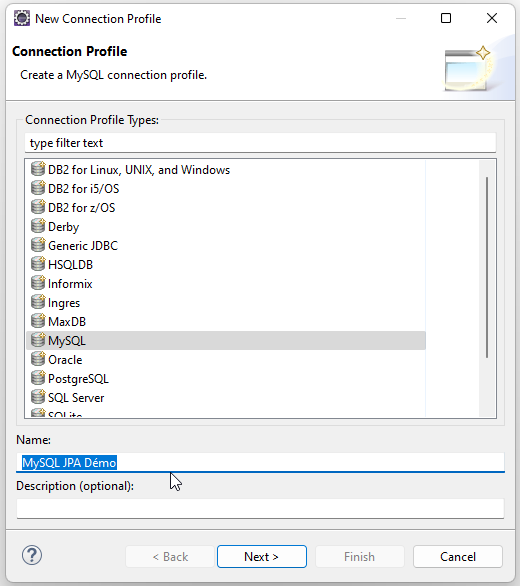Viewport: 520px width, 586px height.
Task: Maximize the New Connection Profile dialog
Action: pyautogui.click(x=446, y=18)
